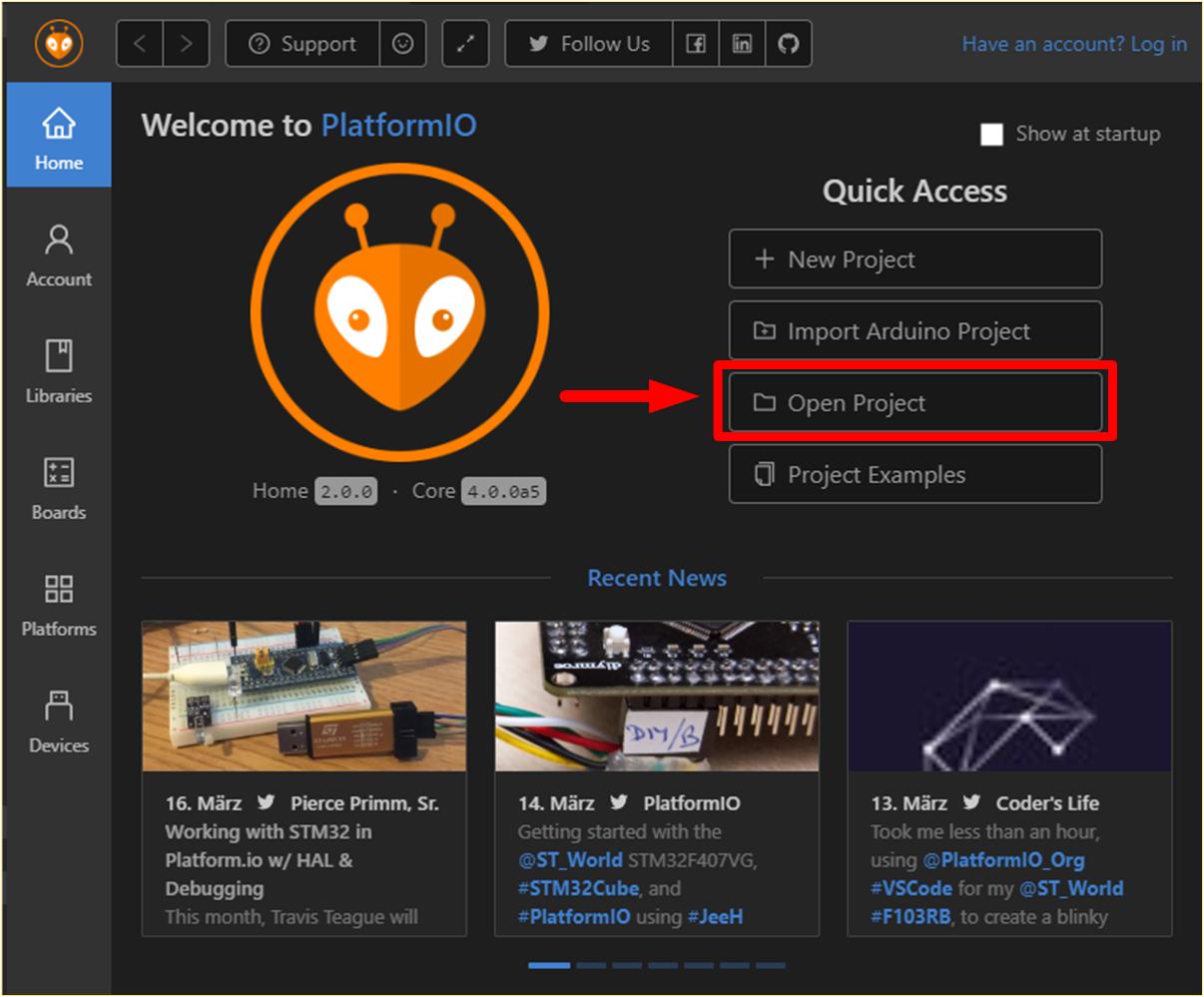
Task: Click the #JeeH hashtag
Action: pyautogui.click(x=715, y=916)
